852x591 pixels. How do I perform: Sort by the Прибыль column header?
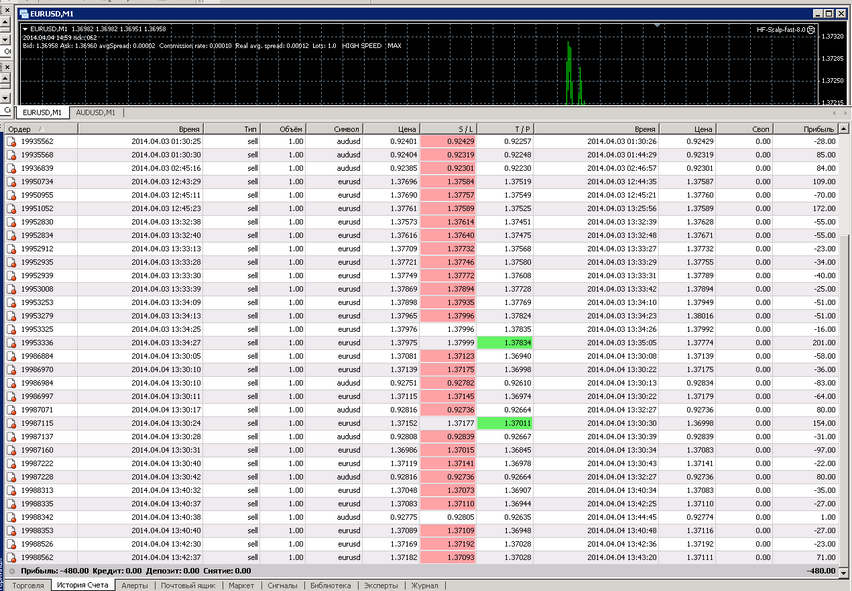pos(806,129)
